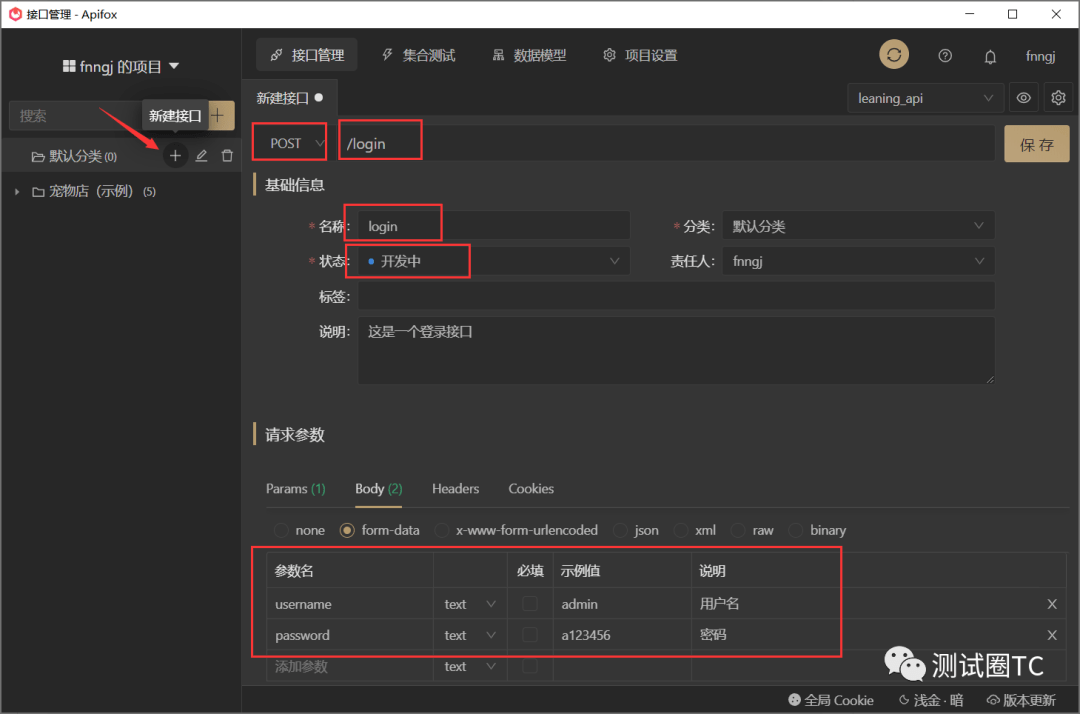Open the POST request method dropdown
Screen dimensions: 1080x714
pos(289,142)
